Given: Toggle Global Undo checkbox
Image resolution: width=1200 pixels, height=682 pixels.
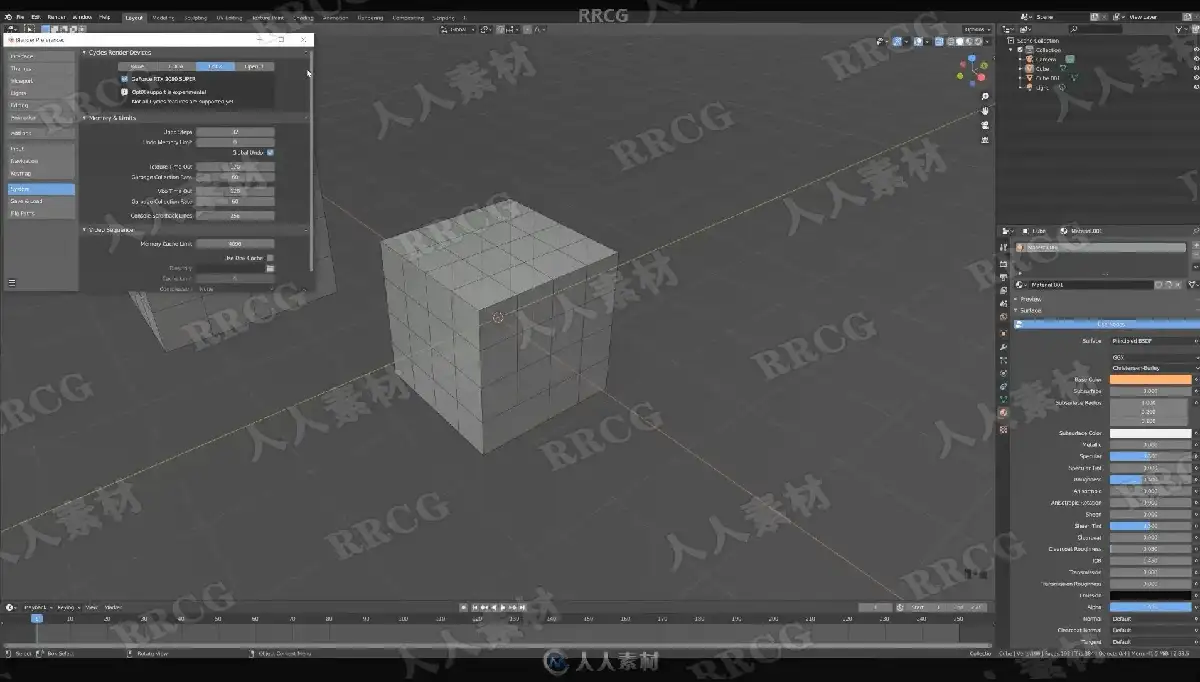Looking at the screenshot, I should 270,153.
